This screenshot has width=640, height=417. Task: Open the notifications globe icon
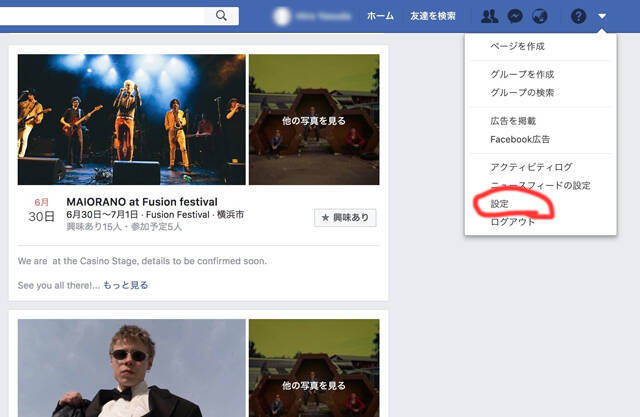[x=540, y=16]
